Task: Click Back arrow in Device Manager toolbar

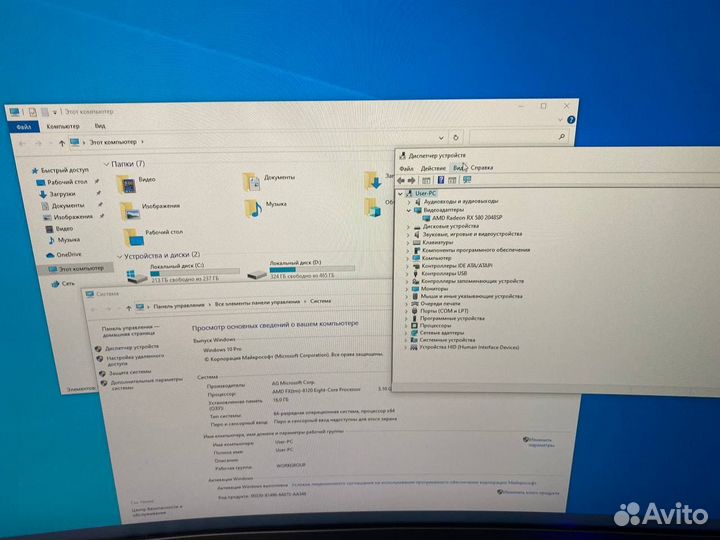Action: click(x=403, y=181)
